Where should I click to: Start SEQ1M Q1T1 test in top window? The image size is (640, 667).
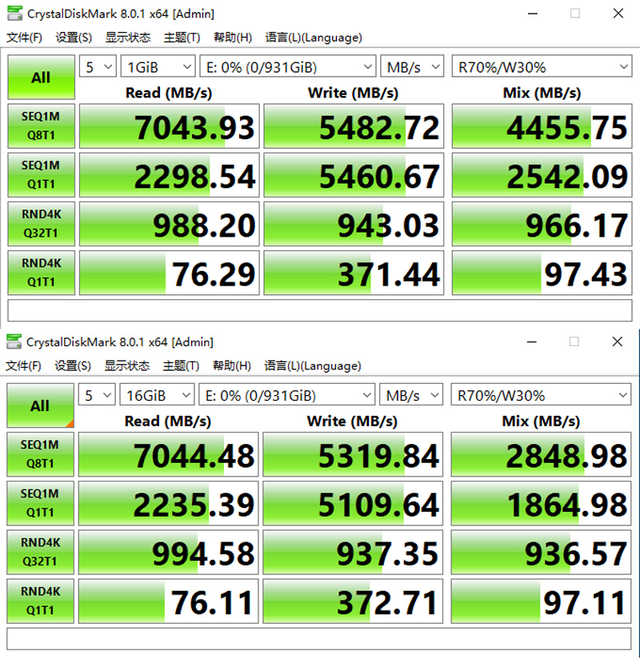41,175
